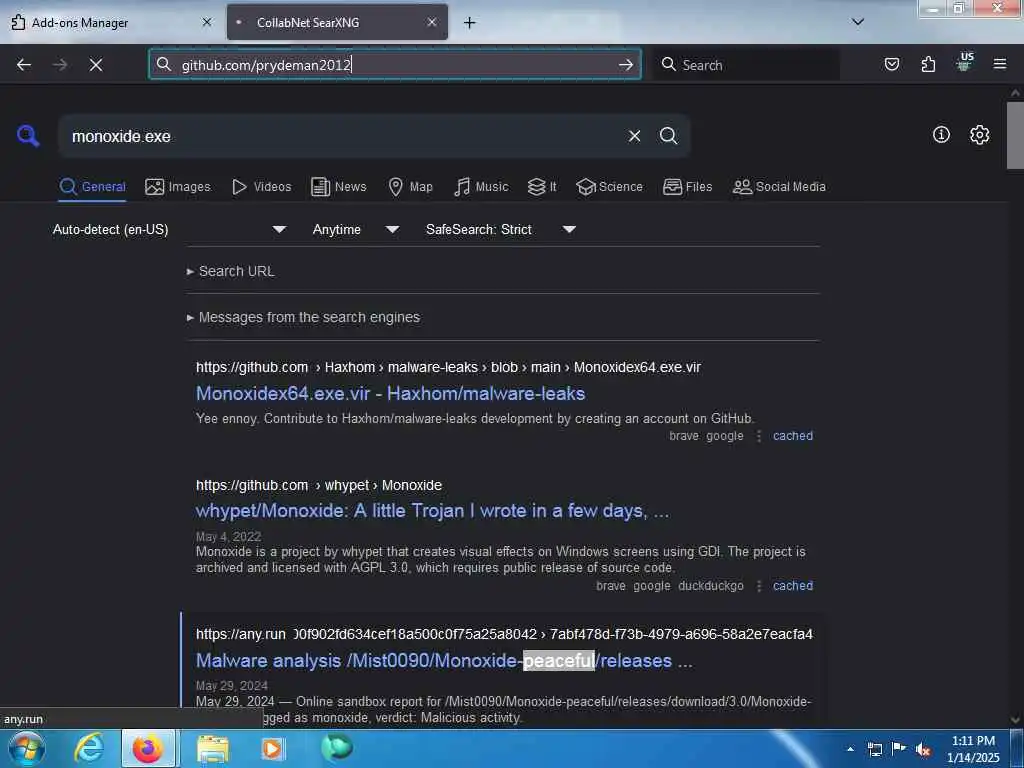The image size is (1024, 768).
Task: Open the News category
Action: [338, 187]
